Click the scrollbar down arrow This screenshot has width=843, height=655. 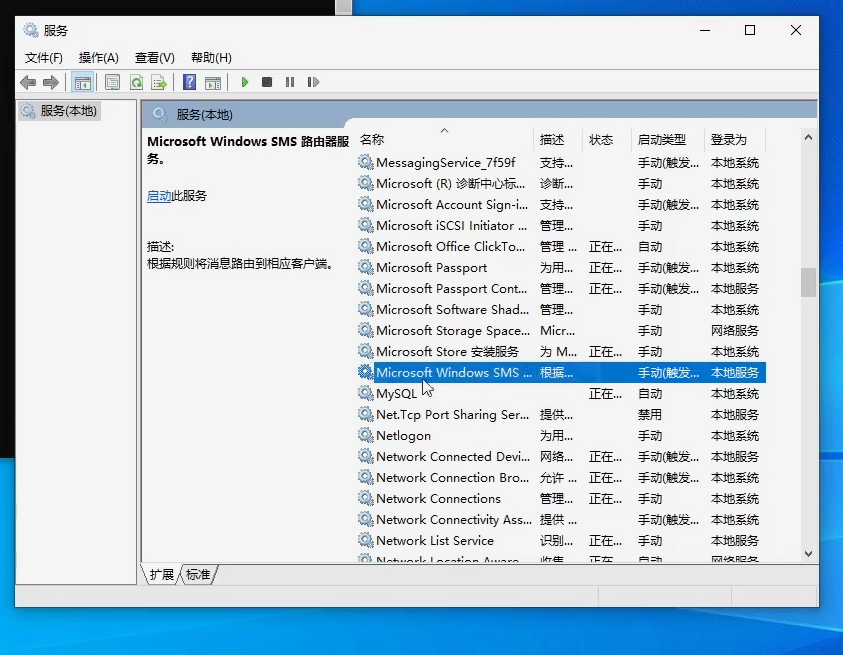[x=807, y=553]
